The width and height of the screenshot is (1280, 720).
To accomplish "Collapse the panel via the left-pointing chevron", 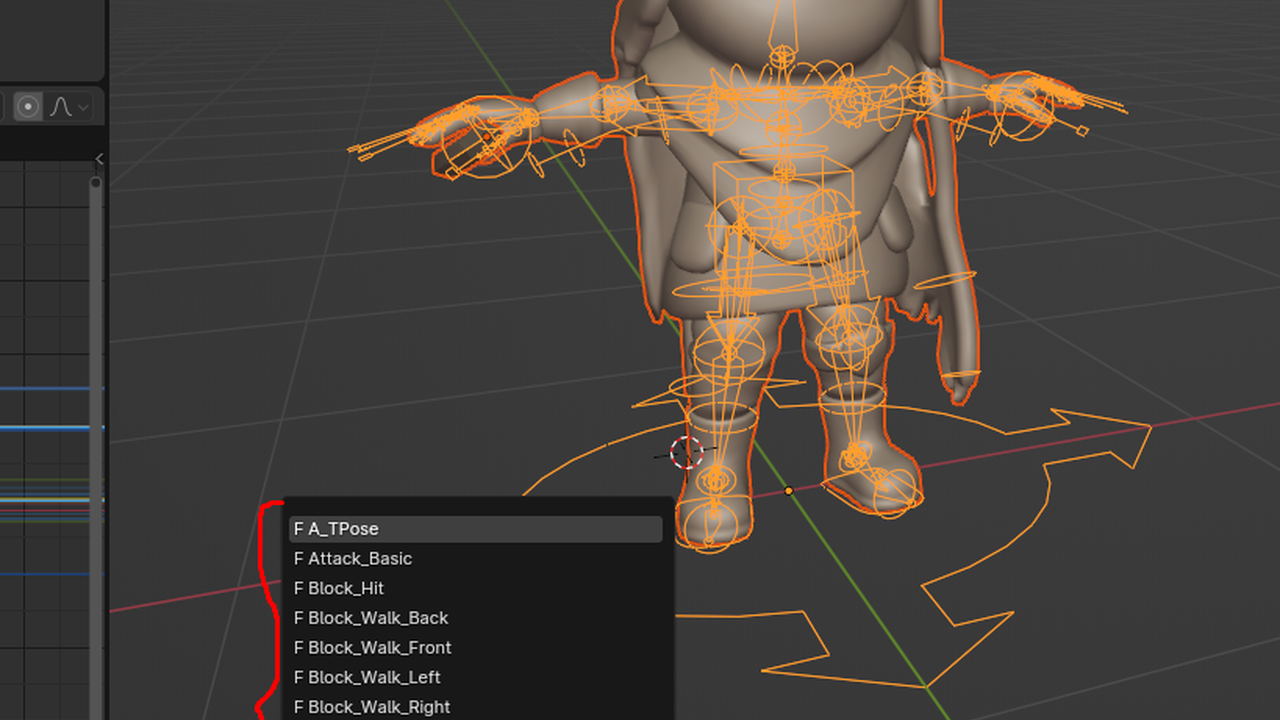I will pos(99,158).
